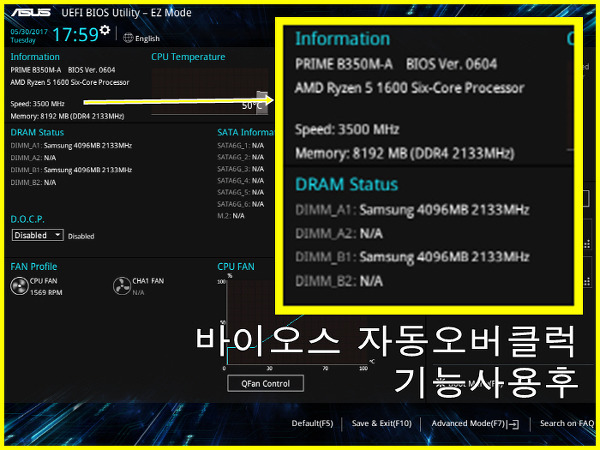This screenshot has height=450, width=600.
Task: Click the Tuesday weekday label
Action: point(23,40)
